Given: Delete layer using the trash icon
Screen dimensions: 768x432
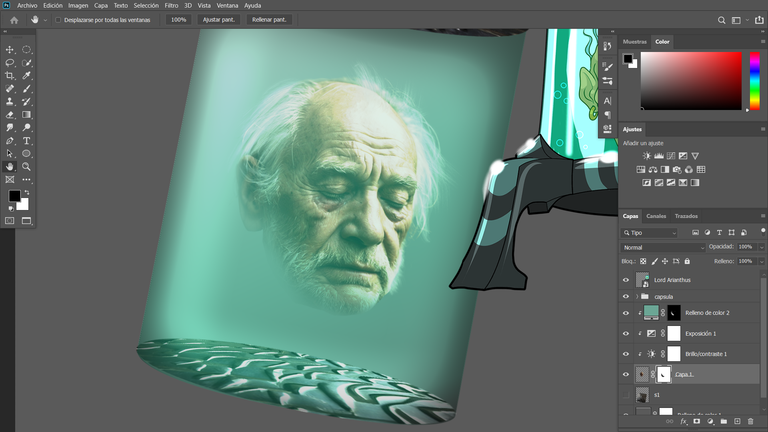Looking at the screenshot, I should (x=750, y=421).
